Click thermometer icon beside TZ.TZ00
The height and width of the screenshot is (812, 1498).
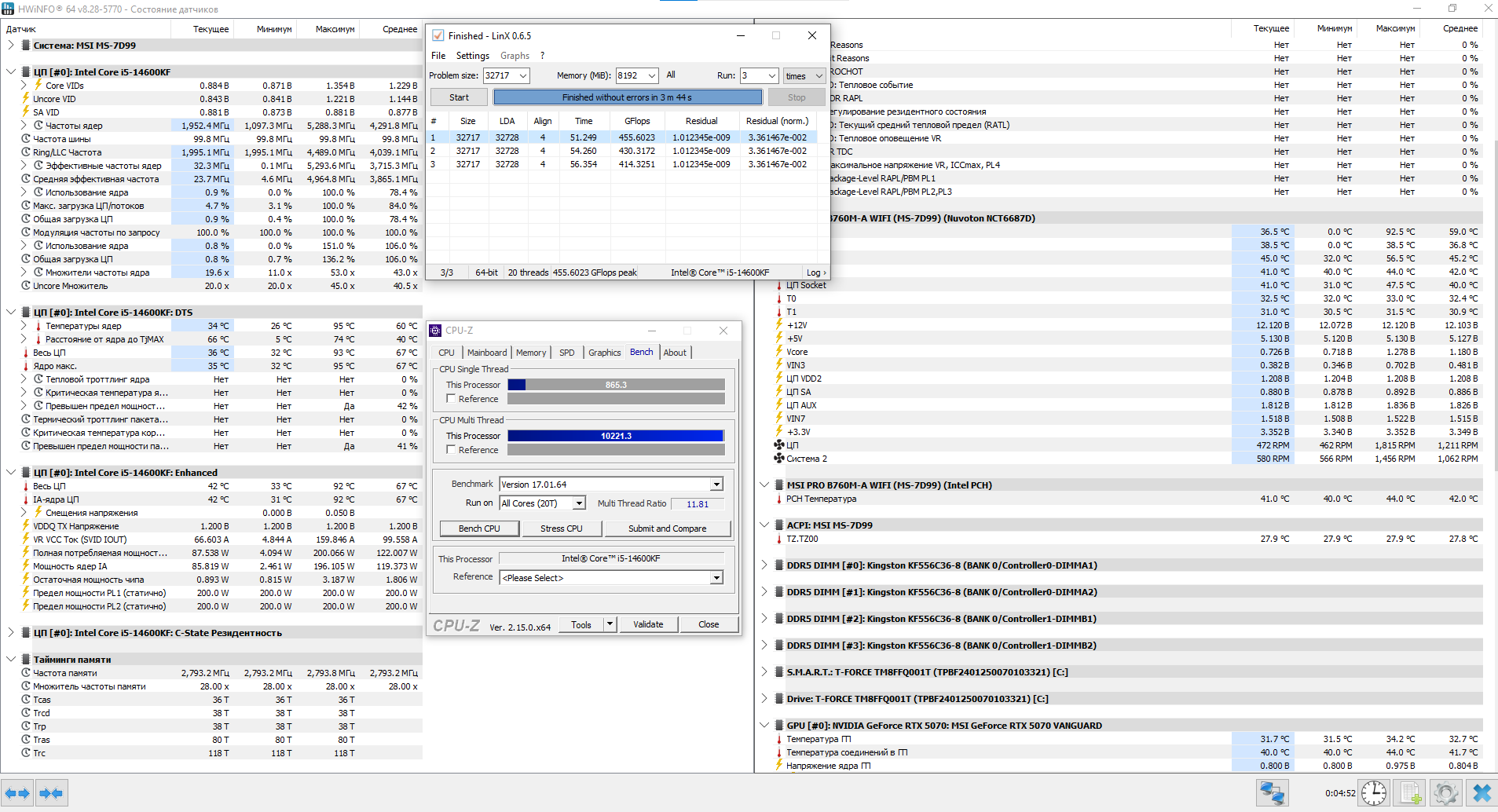tap(779, 539)
